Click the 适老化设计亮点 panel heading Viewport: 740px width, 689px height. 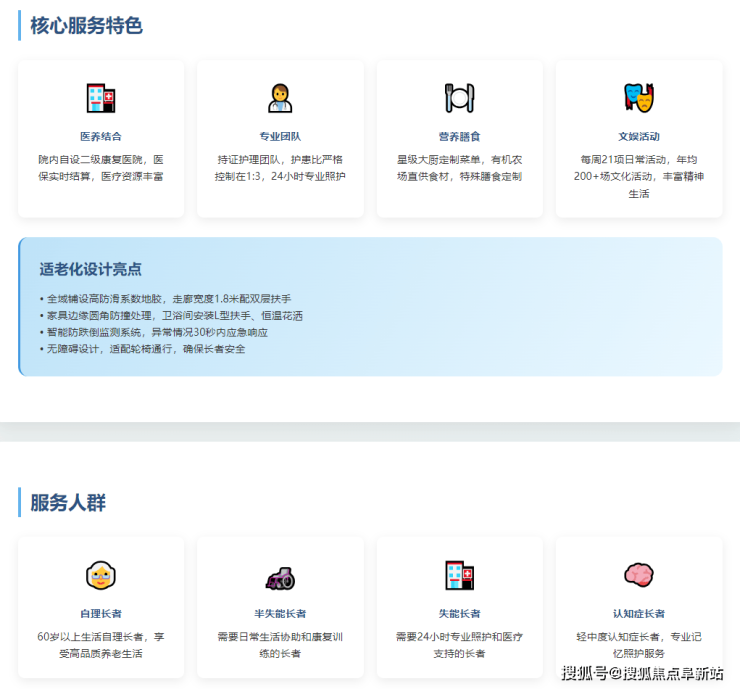click(90, 269)
